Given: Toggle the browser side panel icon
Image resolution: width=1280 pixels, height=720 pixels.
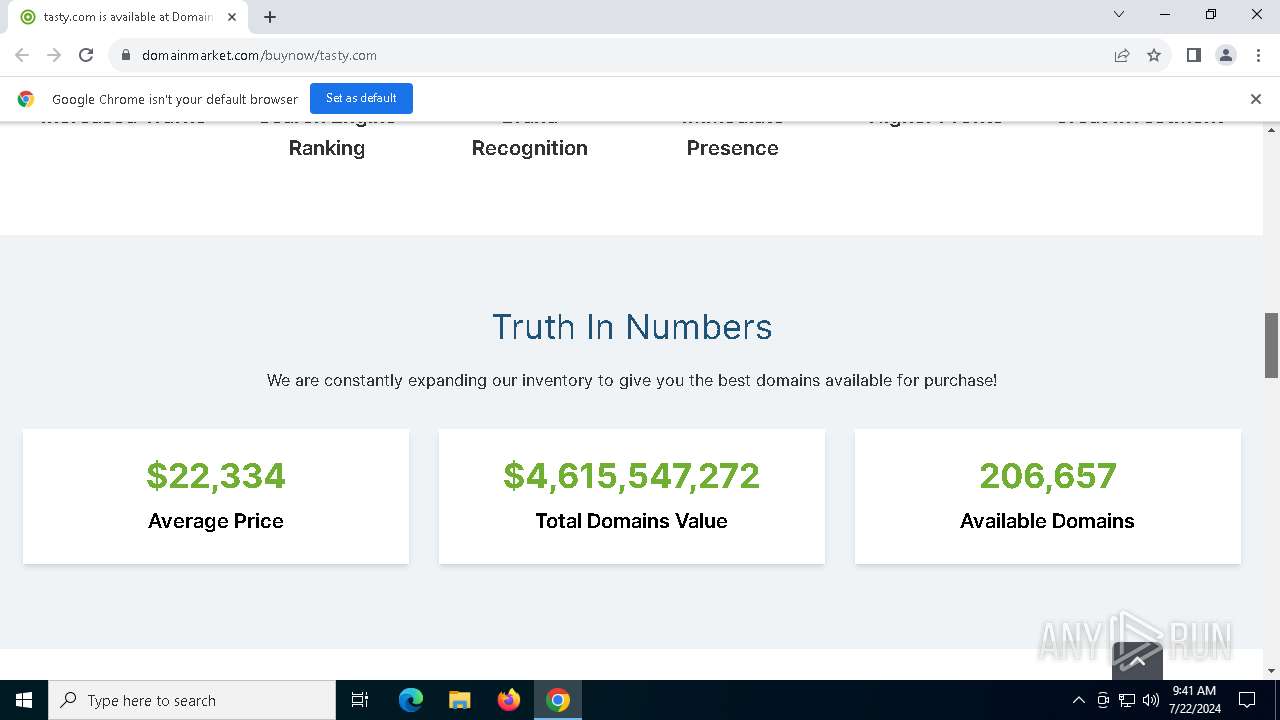Looking at the screenshot, I should click(1193, 55).
